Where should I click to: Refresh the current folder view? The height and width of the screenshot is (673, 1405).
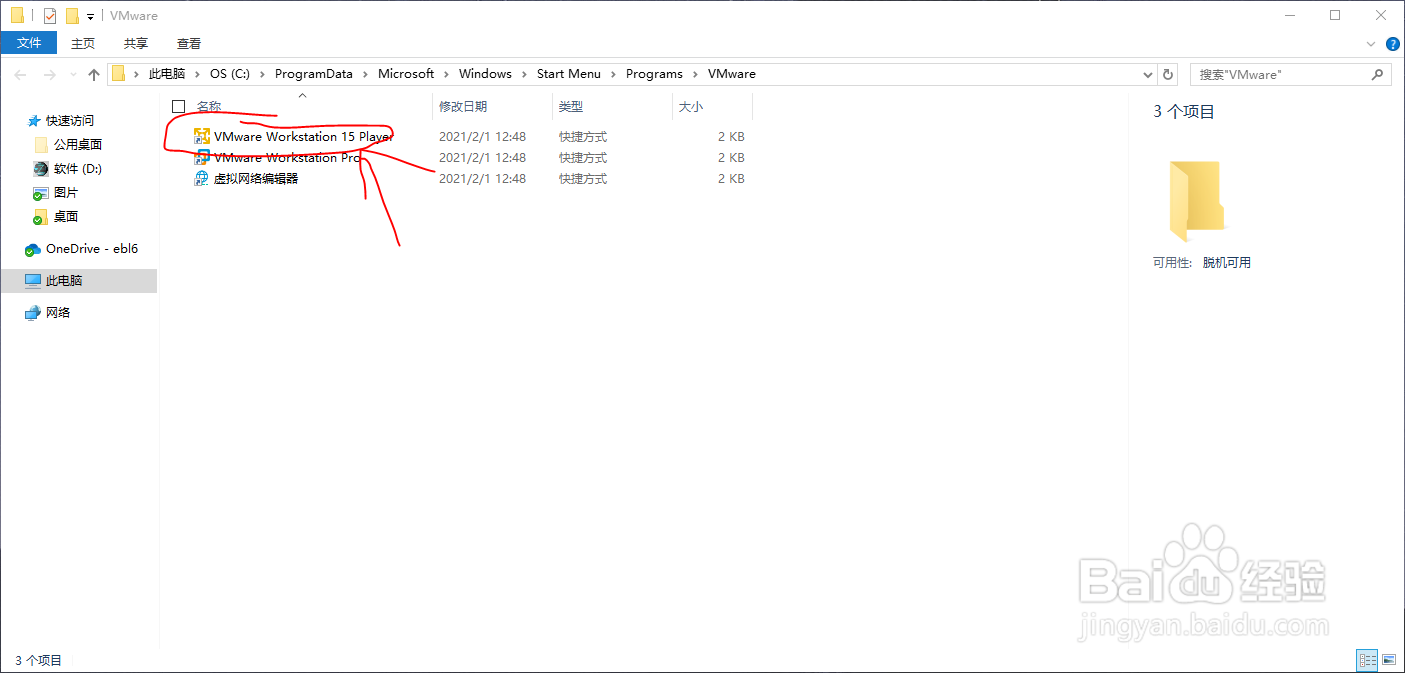1168,74
